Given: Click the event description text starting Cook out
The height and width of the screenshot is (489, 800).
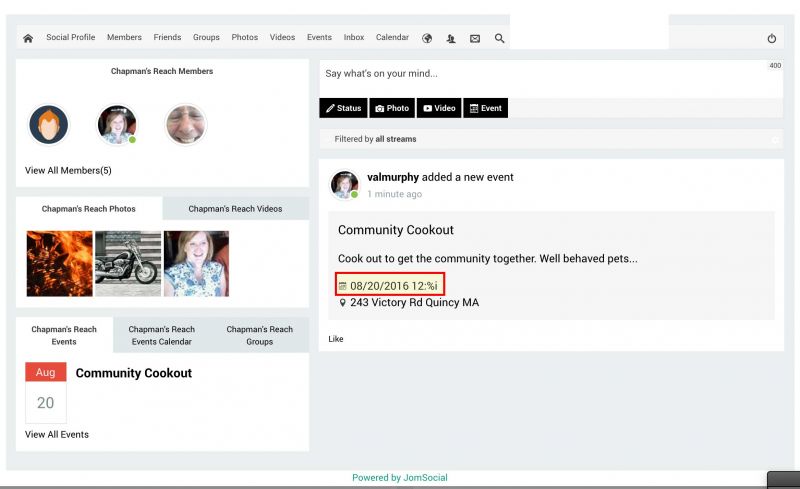Looking at the screenshot, I should [488, 259].
